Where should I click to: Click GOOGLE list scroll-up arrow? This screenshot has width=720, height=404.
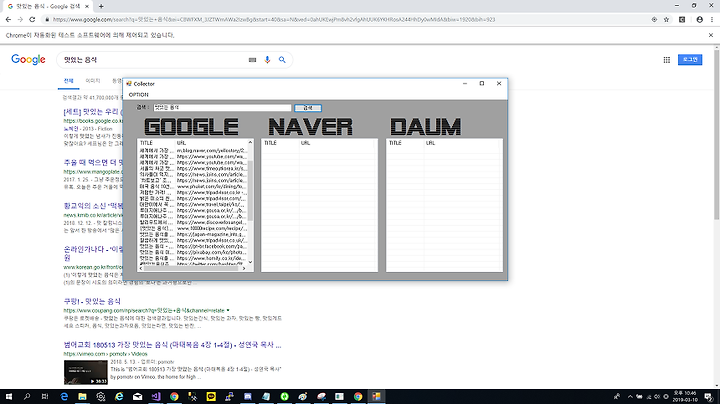(250, 142)
